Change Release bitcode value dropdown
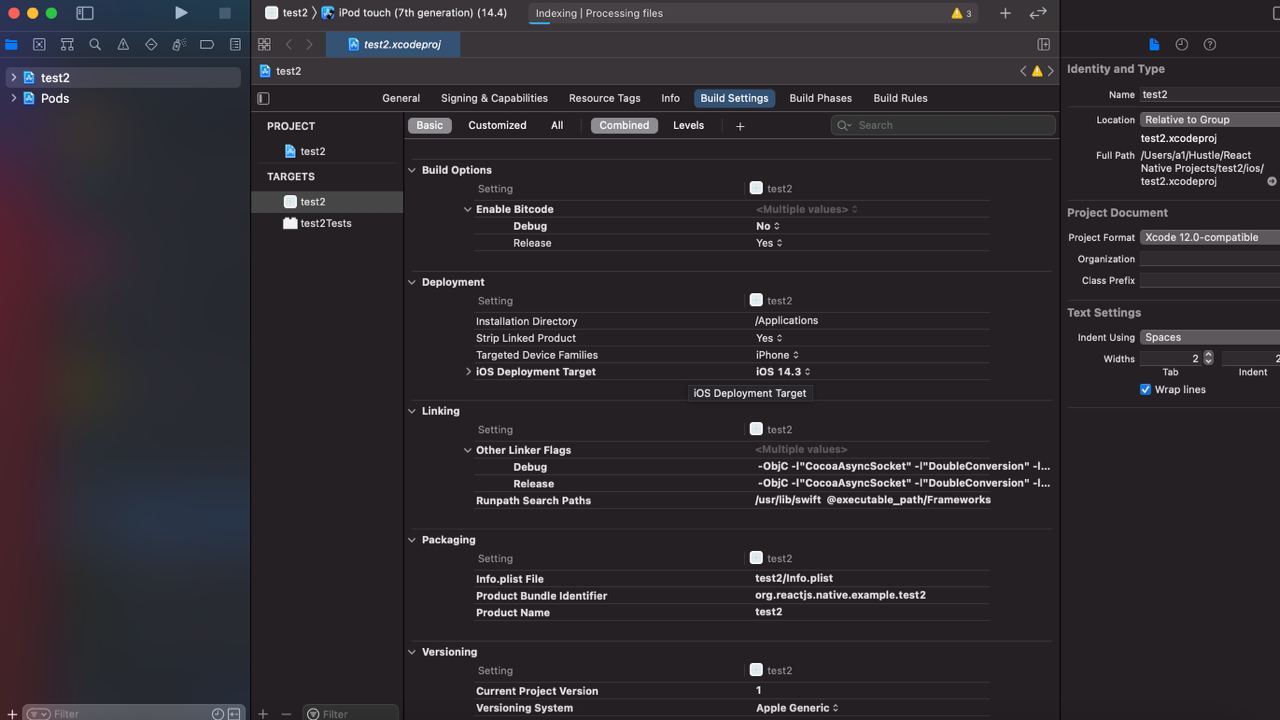Viewport: 1280px width, 720px height. [x=769, y=243]
